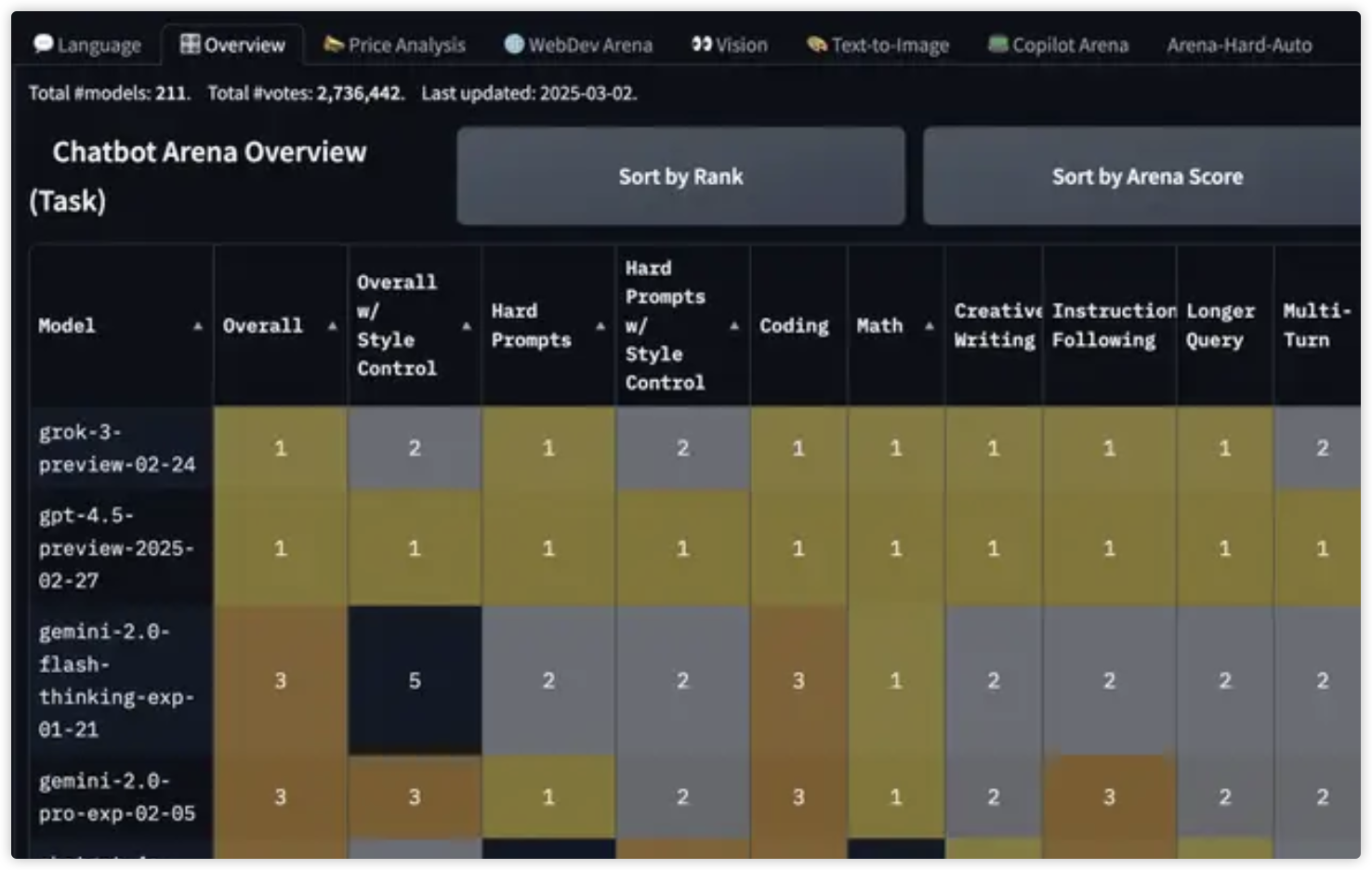The width and height of the screenshot is (1372, 870).
Task: Click the 'Last updated: 2025-03-02.' text
Action: (x=529, y=93)
